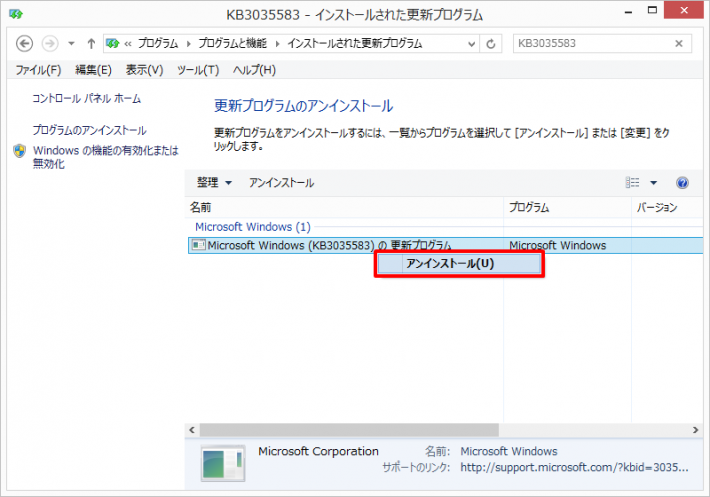Select the KB3035583 update row
Image resolution: width=710 pixels, height=497 pixels.
(x=446, y=245)
